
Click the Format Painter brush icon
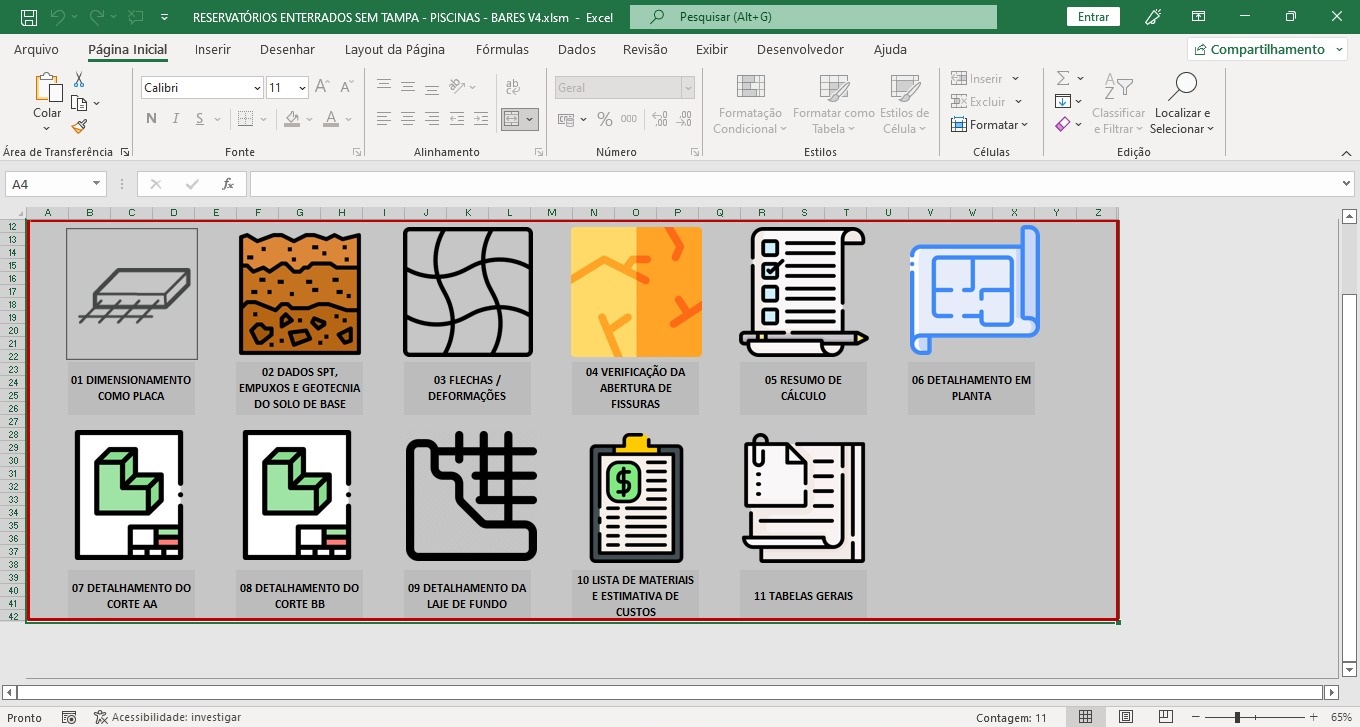(x=79, y=126)
